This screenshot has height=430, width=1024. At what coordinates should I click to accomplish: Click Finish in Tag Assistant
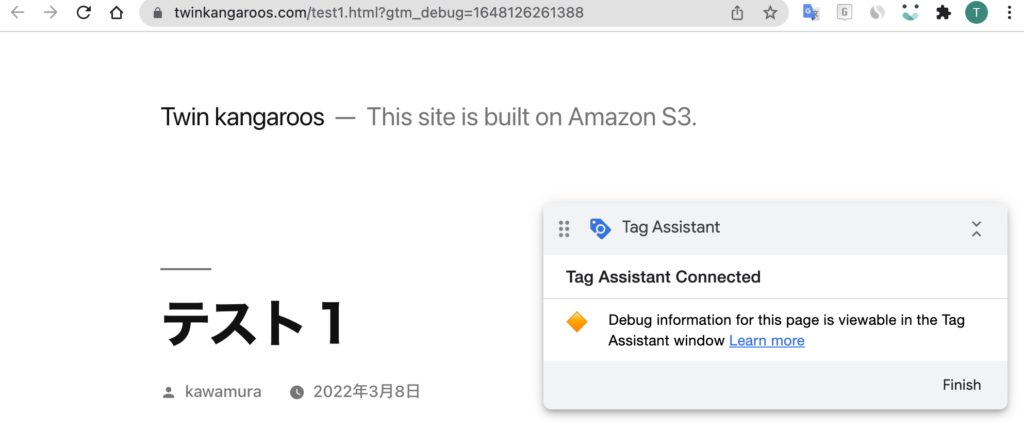pyautogui.click(x=961, y=385)
